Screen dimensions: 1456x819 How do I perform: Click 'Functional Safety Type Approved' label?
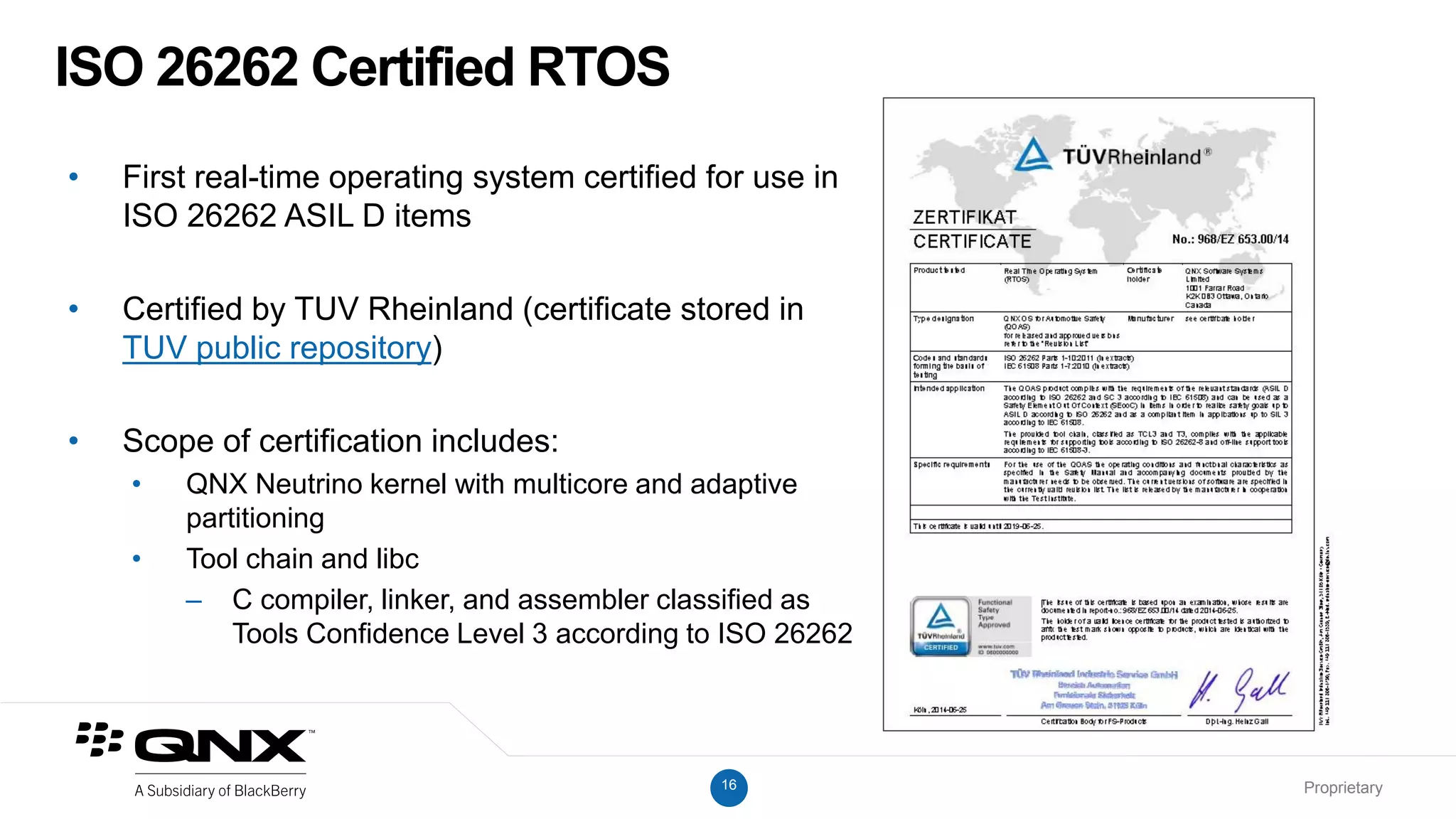(995, 614)
